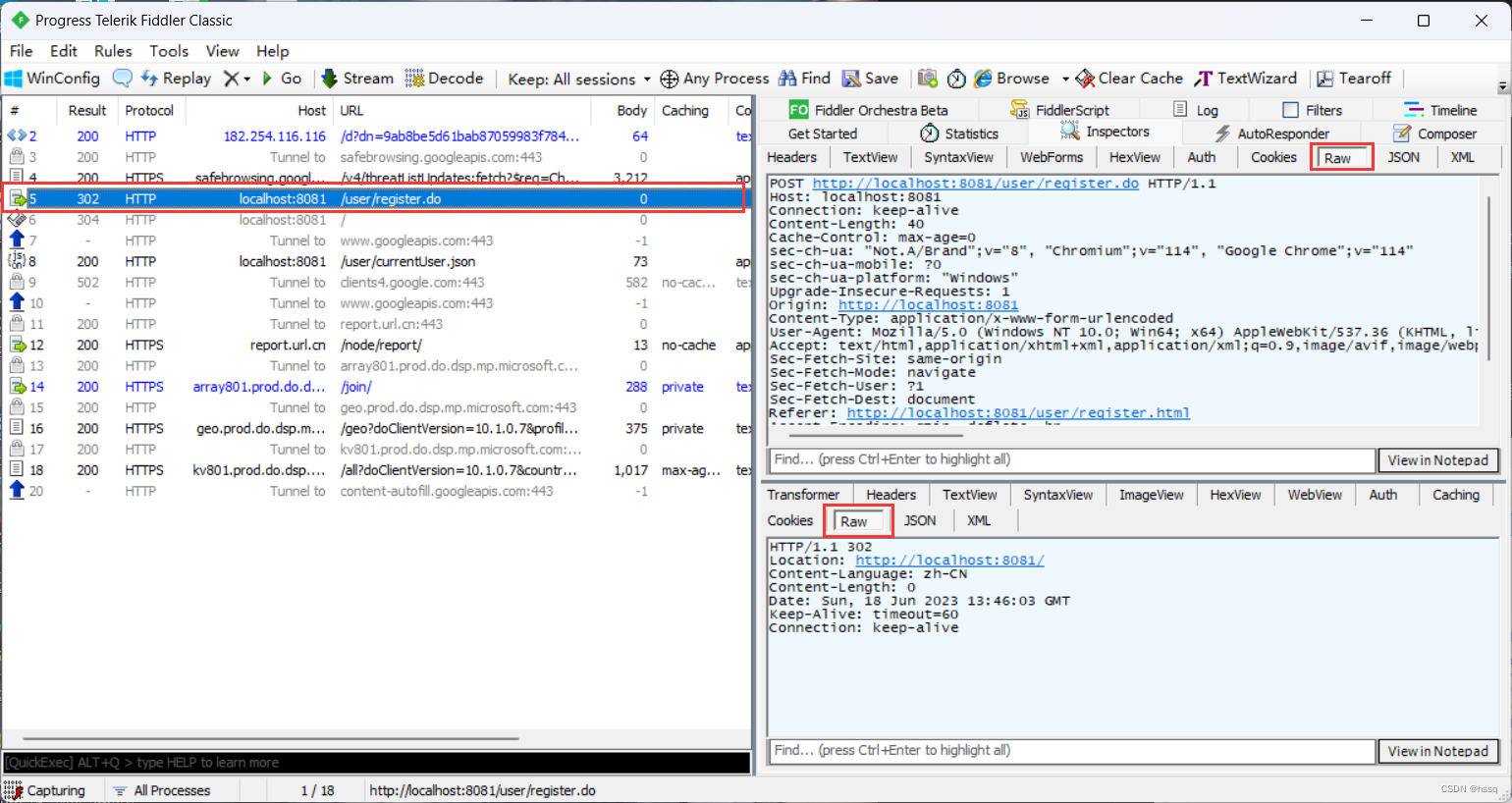Click the comment speech bubble icon
The width and height of the screenshot is (1512, 803).
pyautogui.click(x=123, y=79)
